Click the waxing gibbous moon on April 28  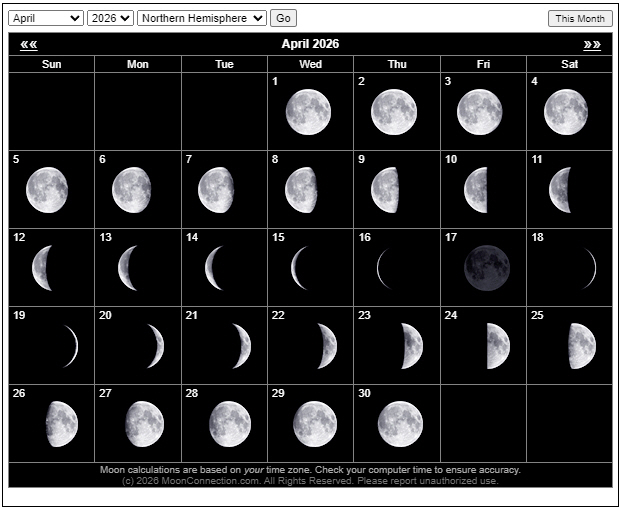pos(230,424)
